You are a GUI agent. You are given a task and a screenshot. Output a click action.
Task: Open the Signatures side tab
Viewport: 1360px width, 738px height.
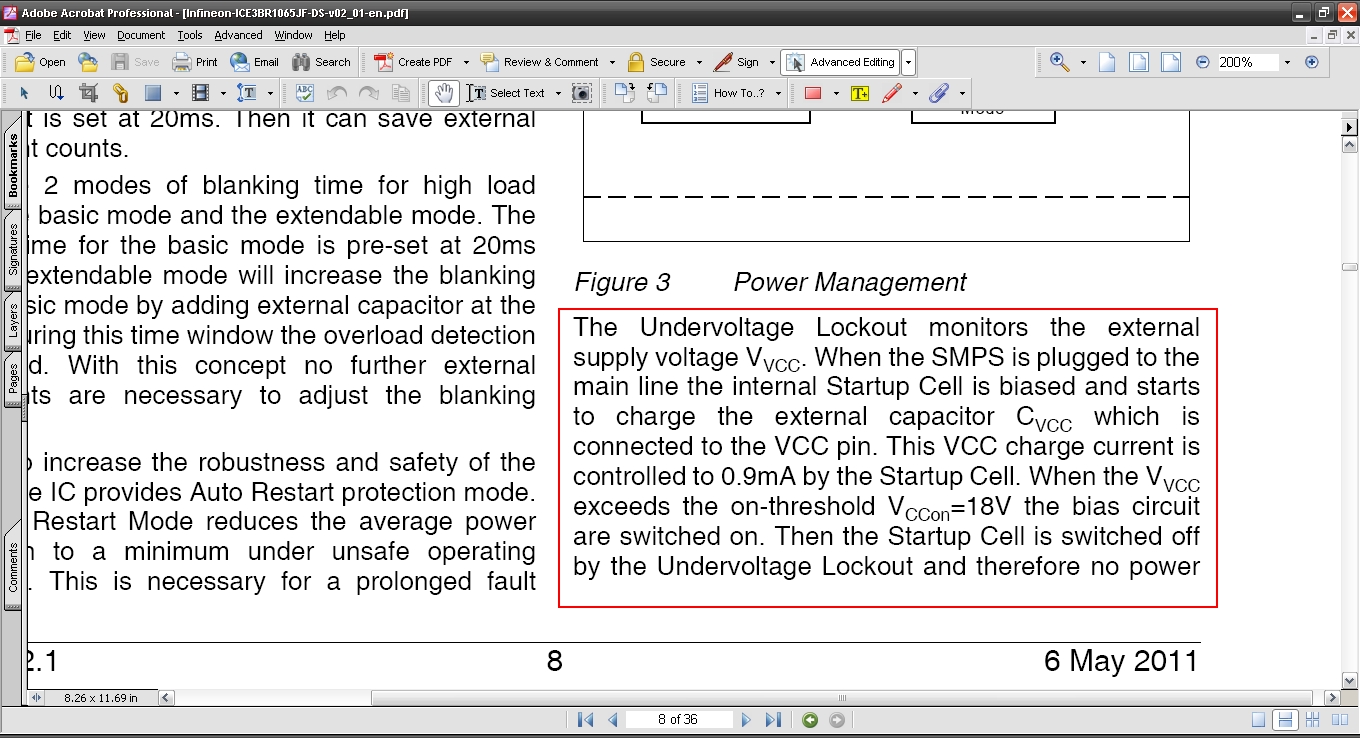coord(14,249)
